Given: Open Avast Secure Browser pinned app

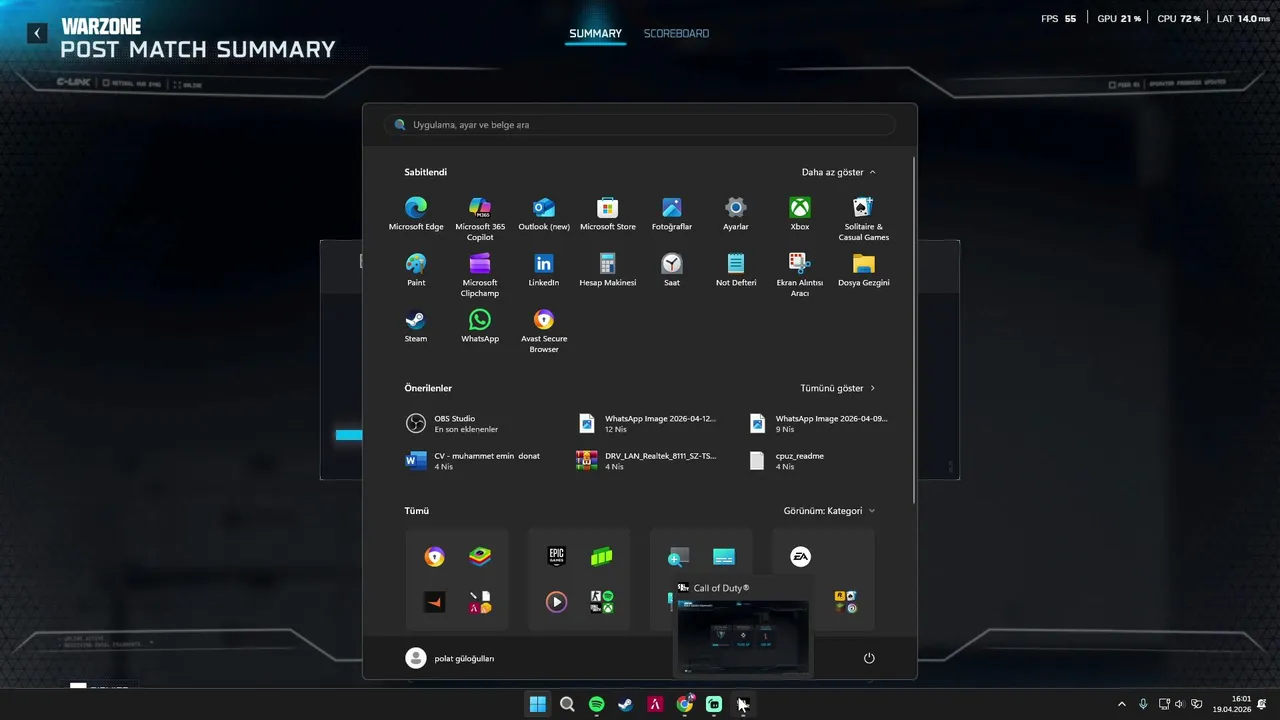Looking at the screenshot, I should click(x=544, y=330).
